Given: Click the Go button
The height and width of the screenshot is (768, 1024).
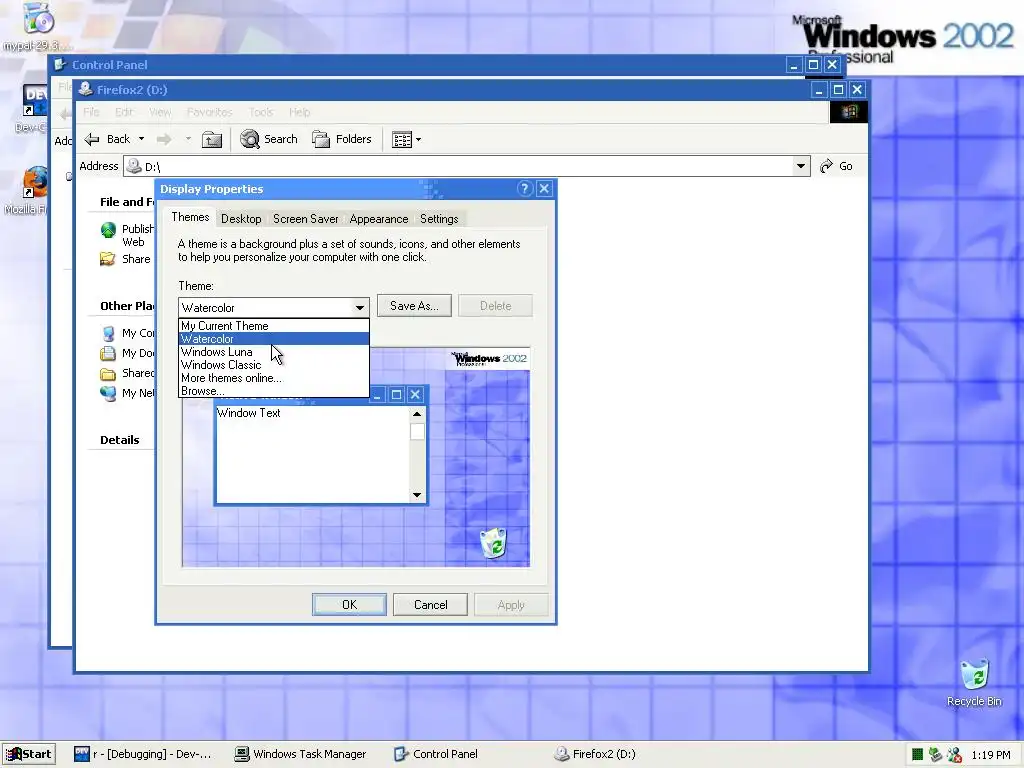Looking at the screenshot, I should click(837, 167).
